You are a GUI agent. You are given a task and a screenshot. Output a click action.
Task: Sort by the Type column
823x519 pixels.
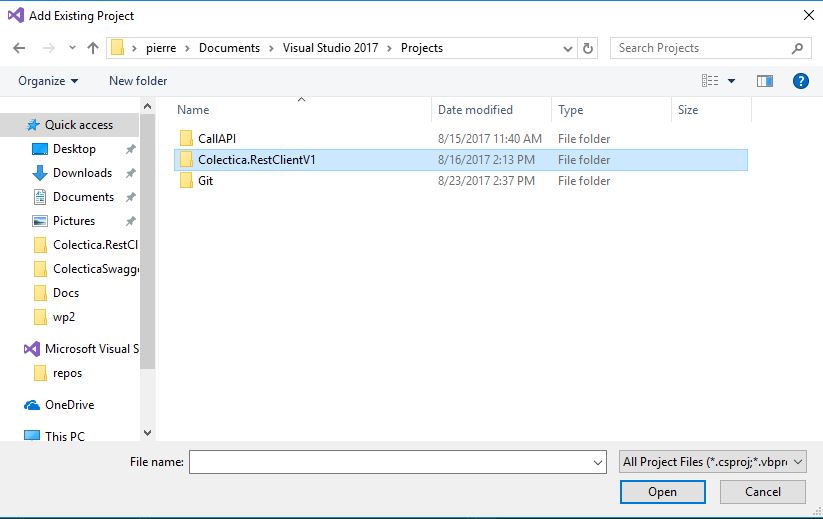571,110
